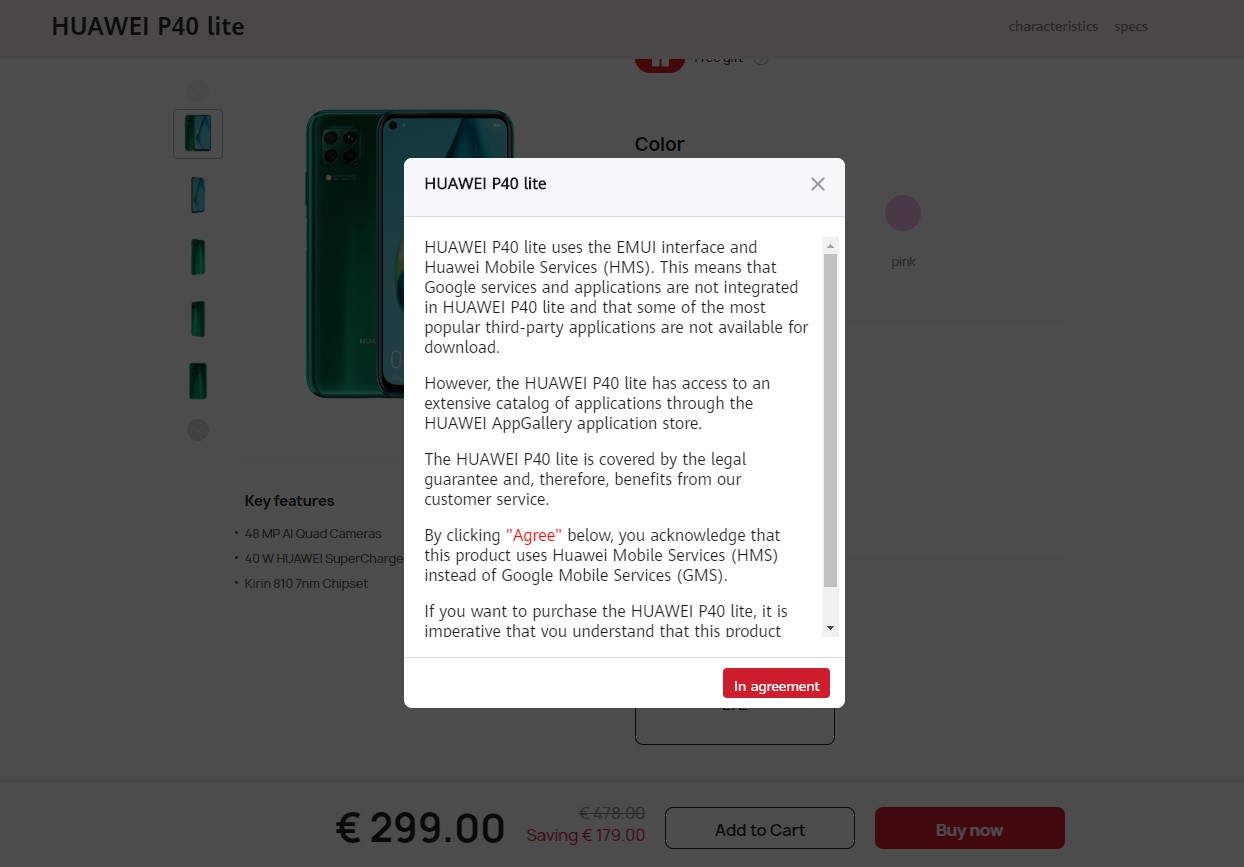Click the Add to Cart button
Screen dimensions: 1244x867
click(x=760, y=829)
